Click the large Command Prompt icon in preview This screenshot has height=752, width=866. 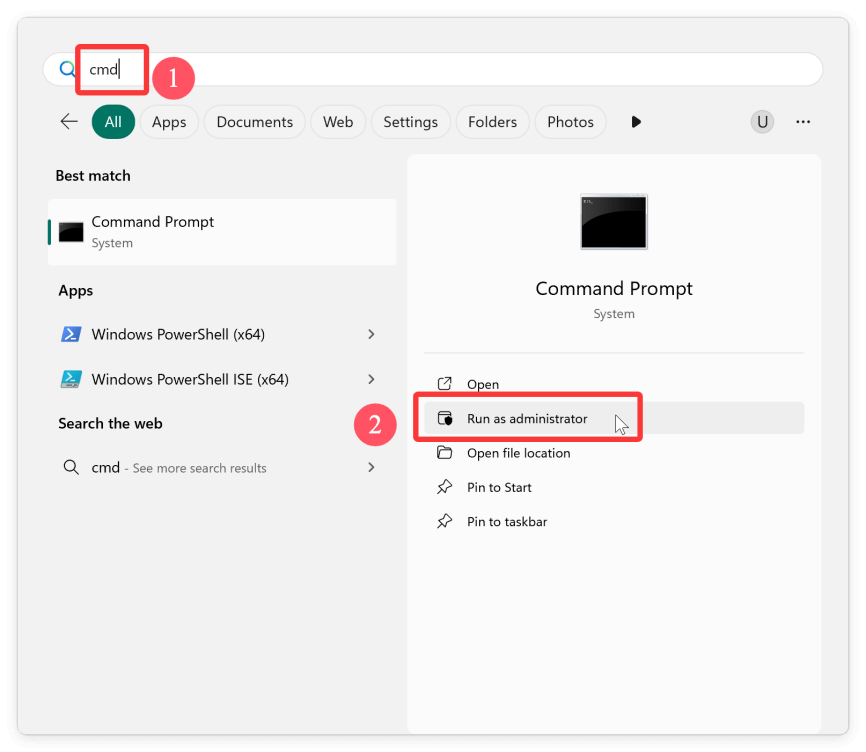click(x=614, y=222)
